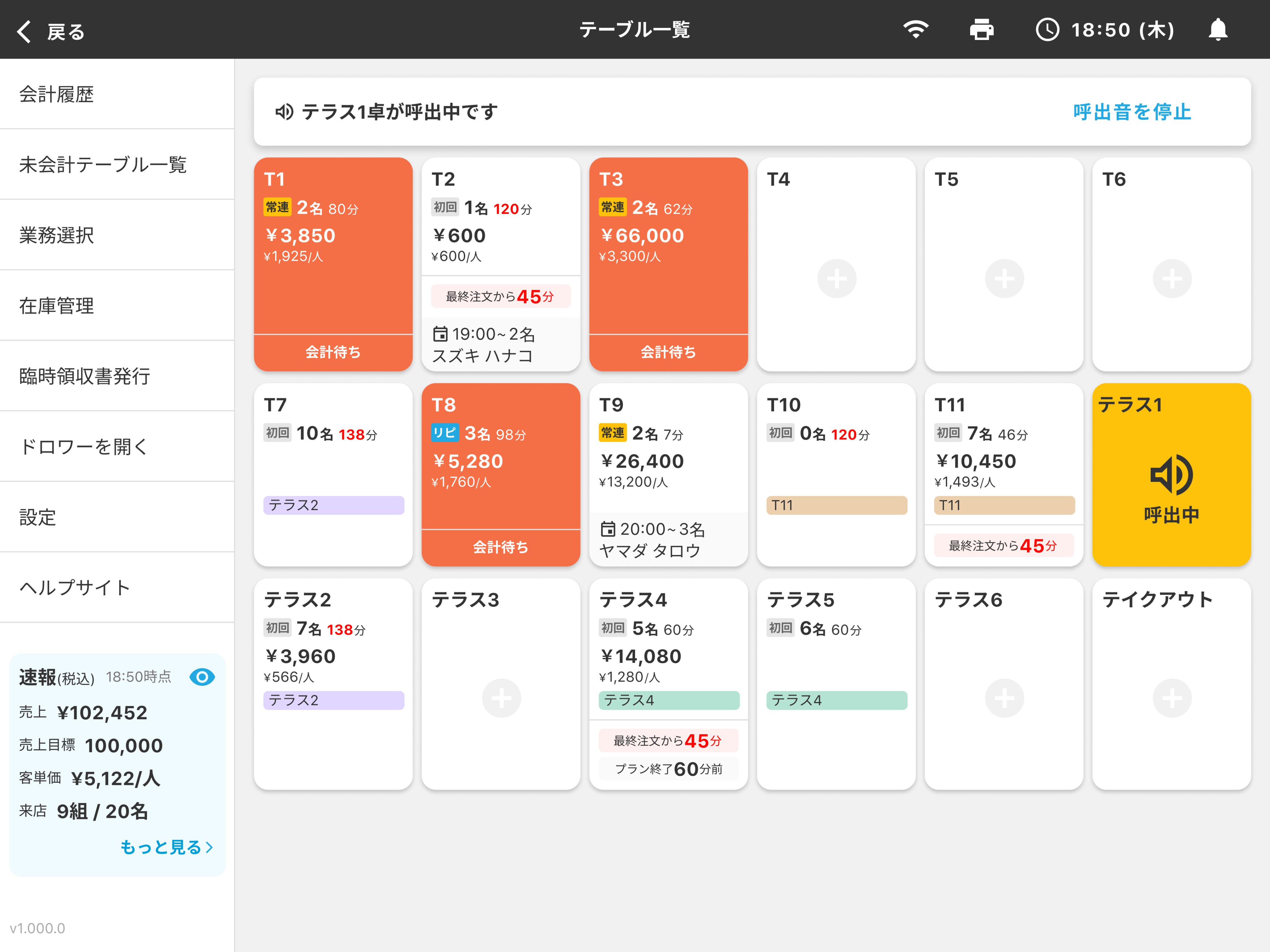Stop the call sound with 呼出音を停止

coord(1132,111)
